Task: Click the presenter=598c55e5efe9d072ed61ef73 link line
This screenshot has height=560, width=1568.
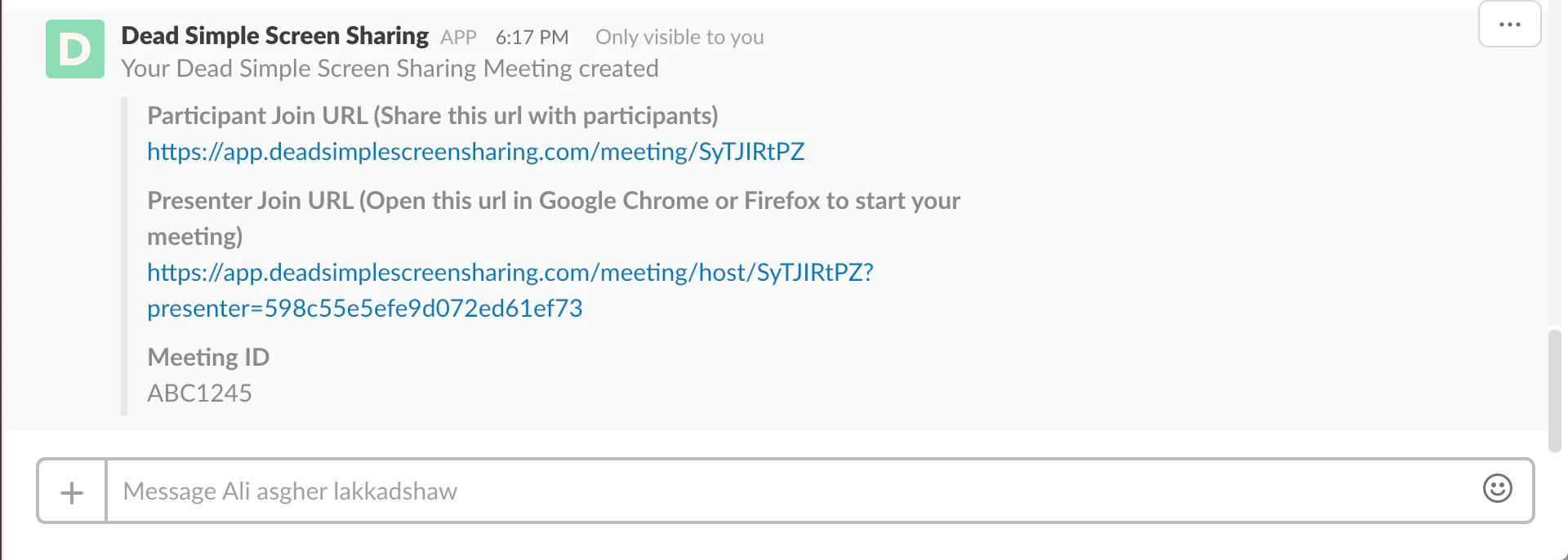Action: 364,309
